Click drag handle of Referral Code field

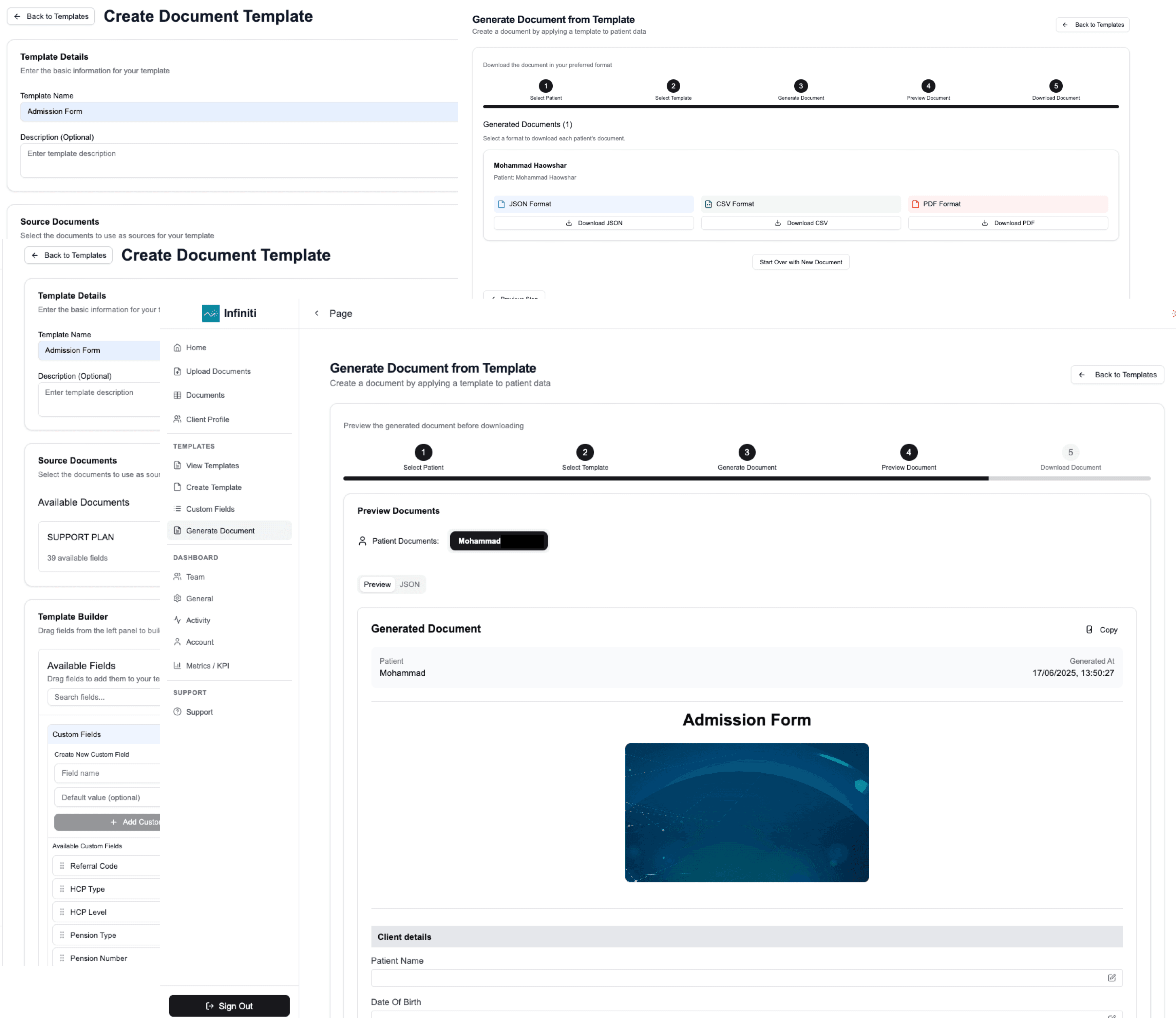click(62, 866)
